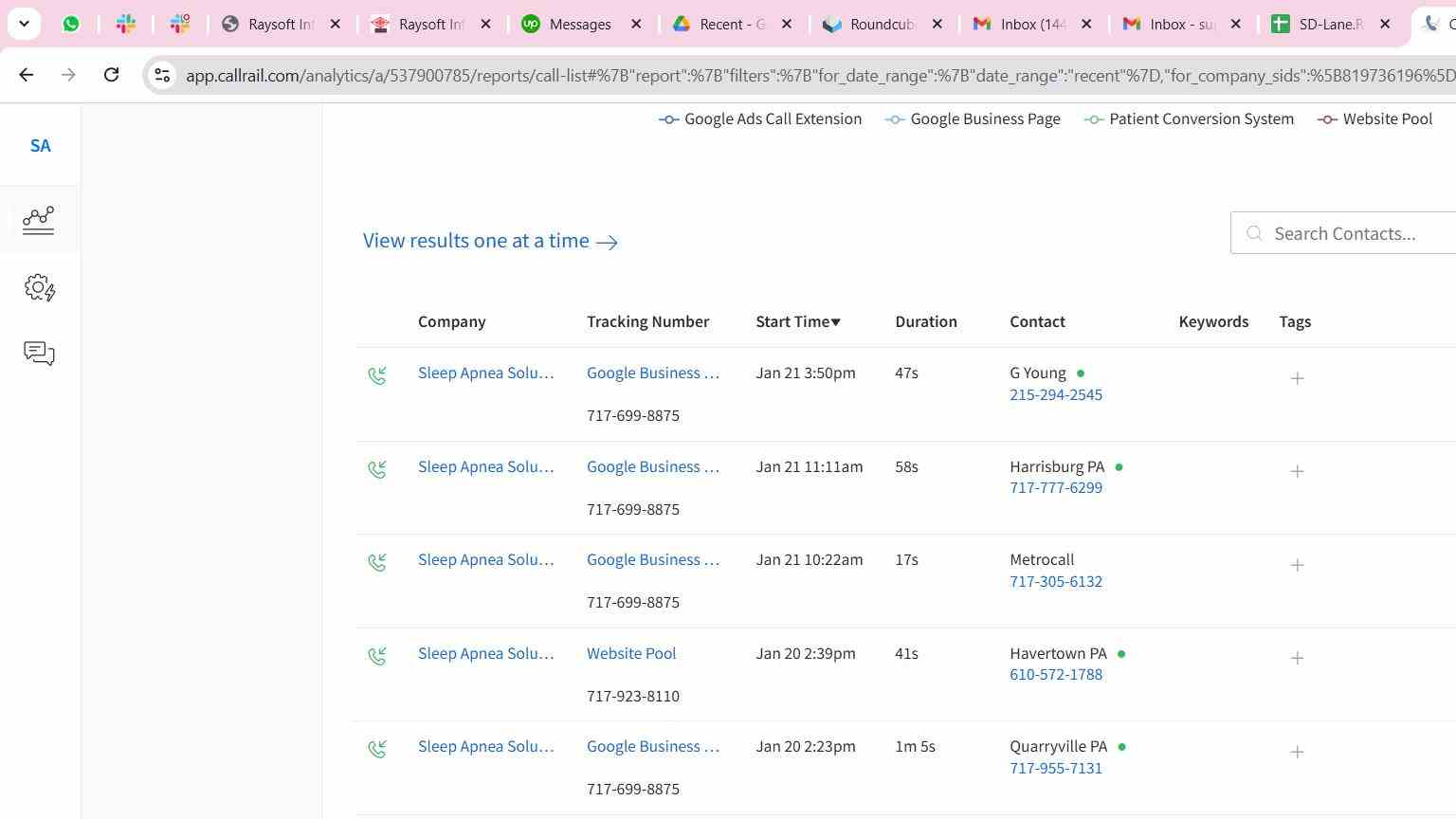Open contact number 717-777-6299

[1056, 488]
